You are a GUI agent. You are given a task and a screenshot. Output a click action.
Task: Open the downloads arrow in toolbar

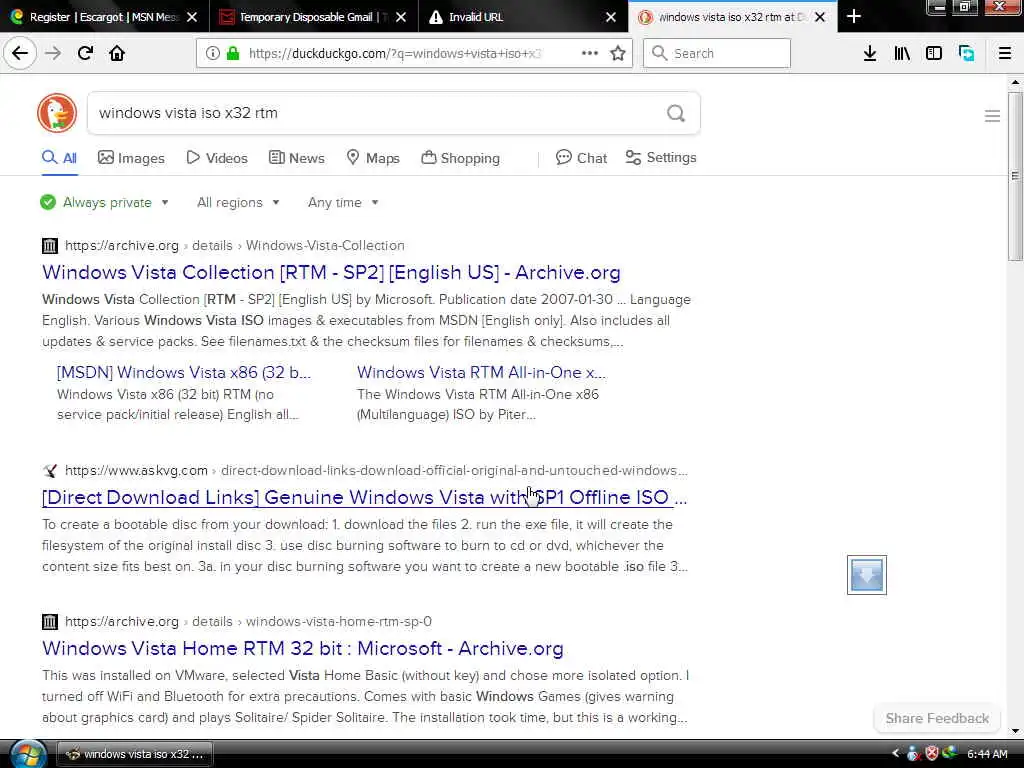[x=869, y=53]
